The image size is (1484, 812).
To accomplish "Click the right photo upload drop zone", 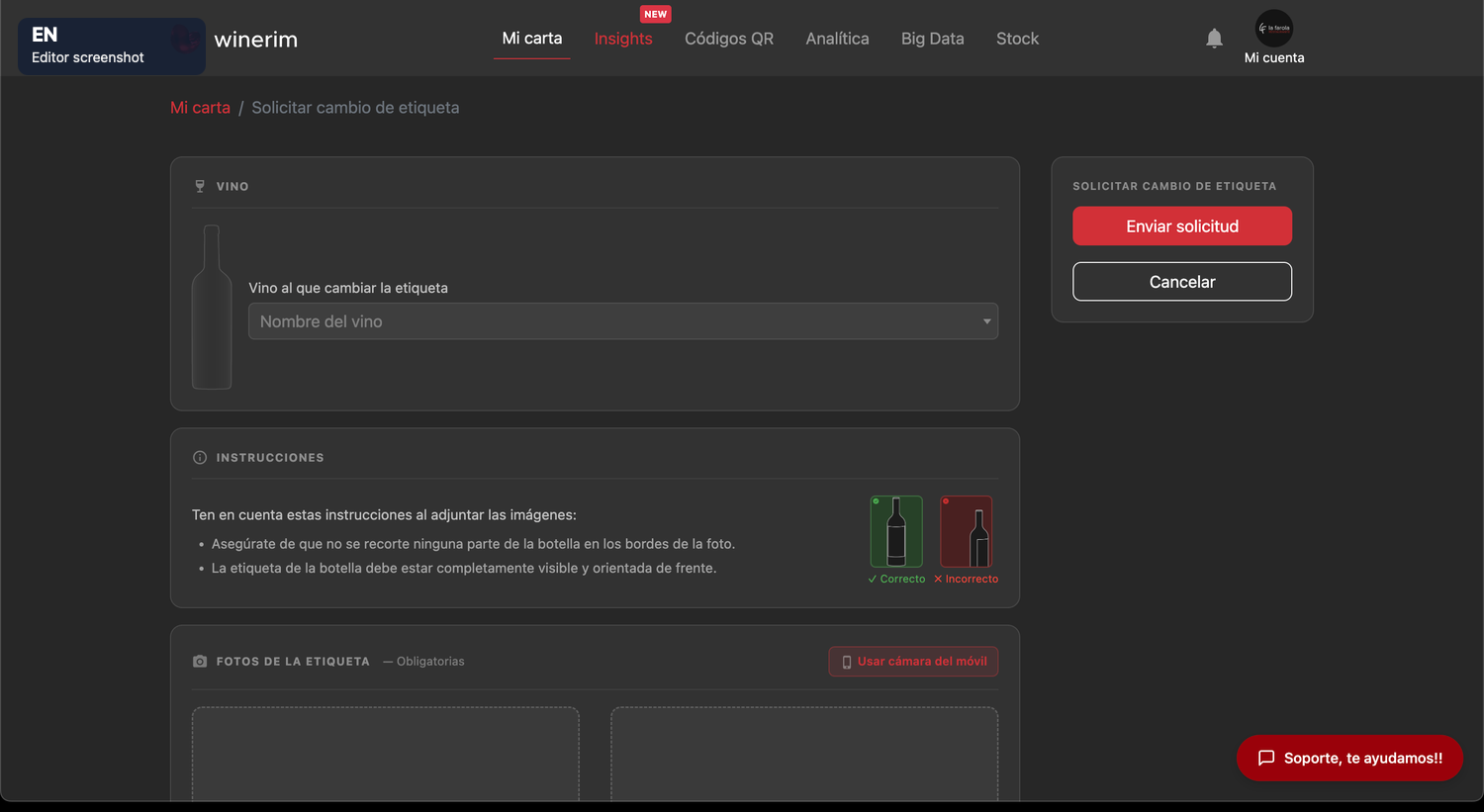I will pos(804,754).
